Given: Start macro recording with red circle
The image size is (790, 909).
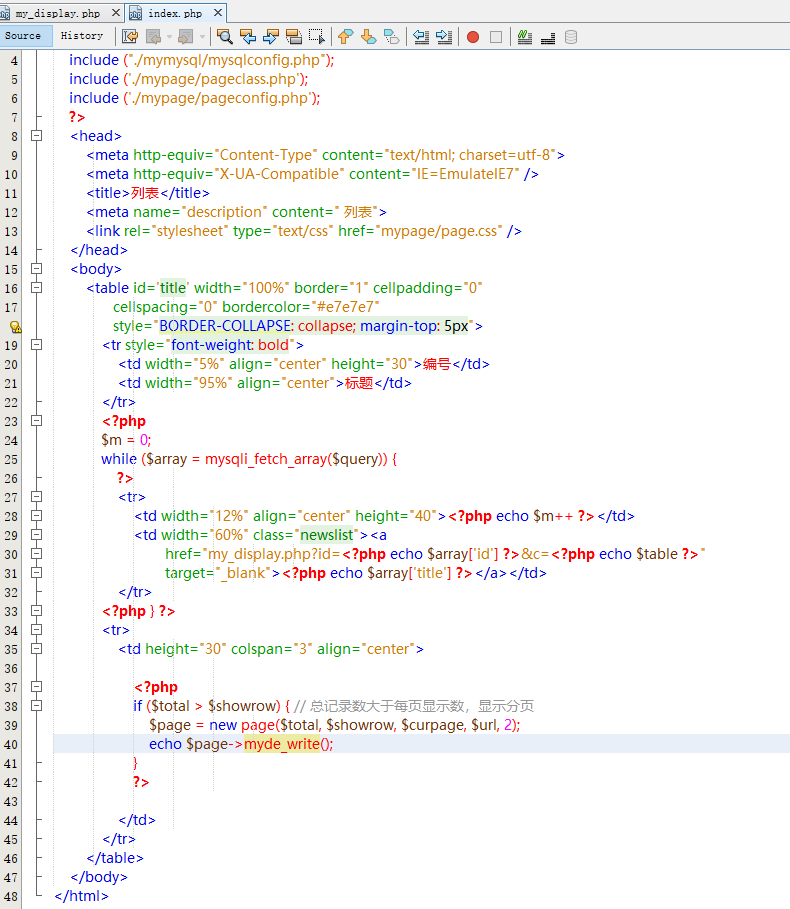Looking at the screenshot, I should pos(473,37).
